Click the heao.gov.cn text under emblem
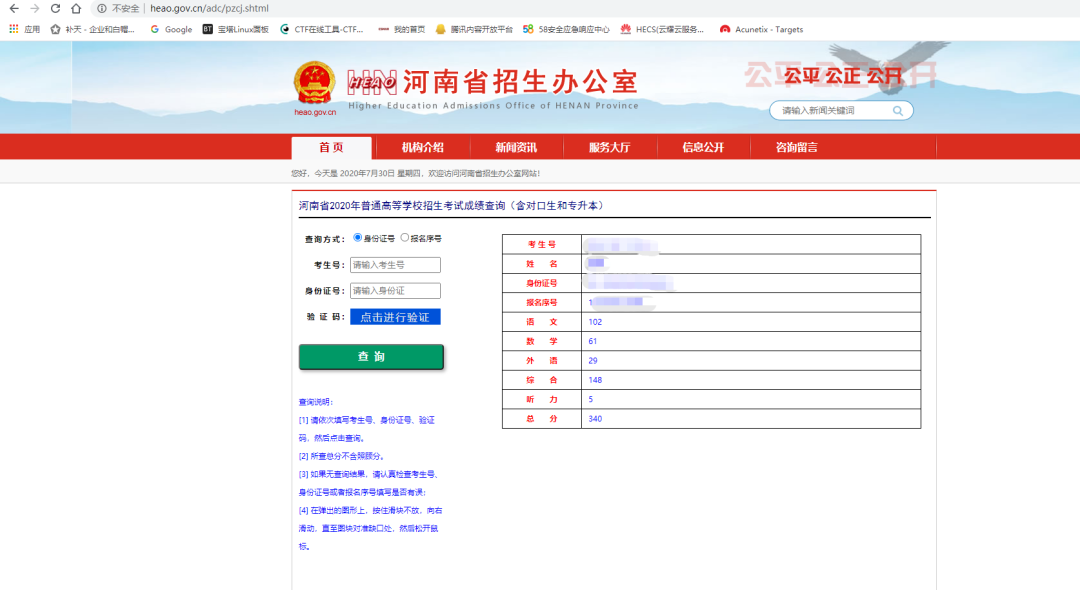The height and width of the screenshot is (590, 1080). click(x=315, y=112)
